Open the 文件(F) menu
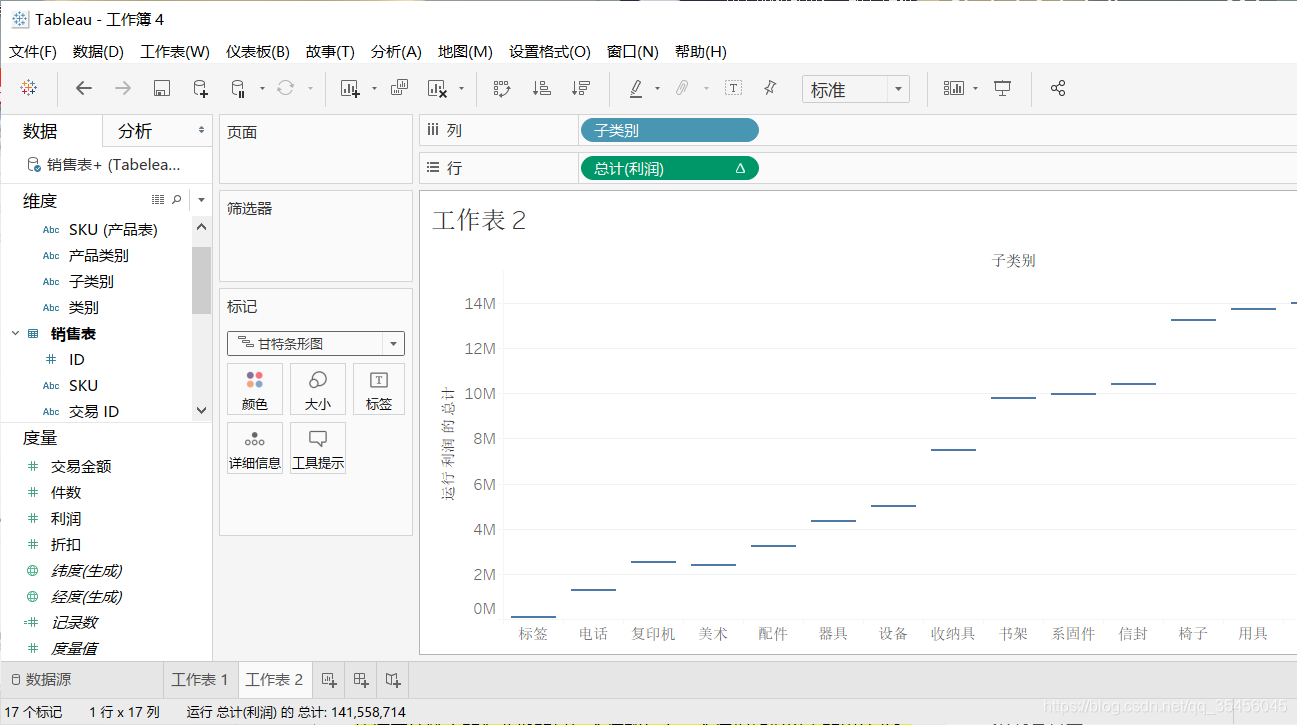This screenshot has width=1297, height=725. tap(33, 51)
